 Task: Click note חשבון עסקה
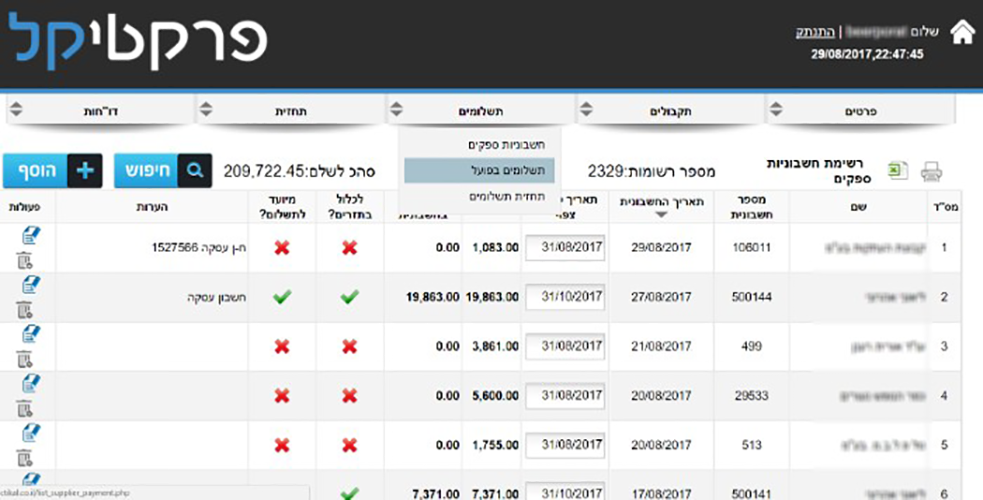pyautogui.click(x=217, y=298)
